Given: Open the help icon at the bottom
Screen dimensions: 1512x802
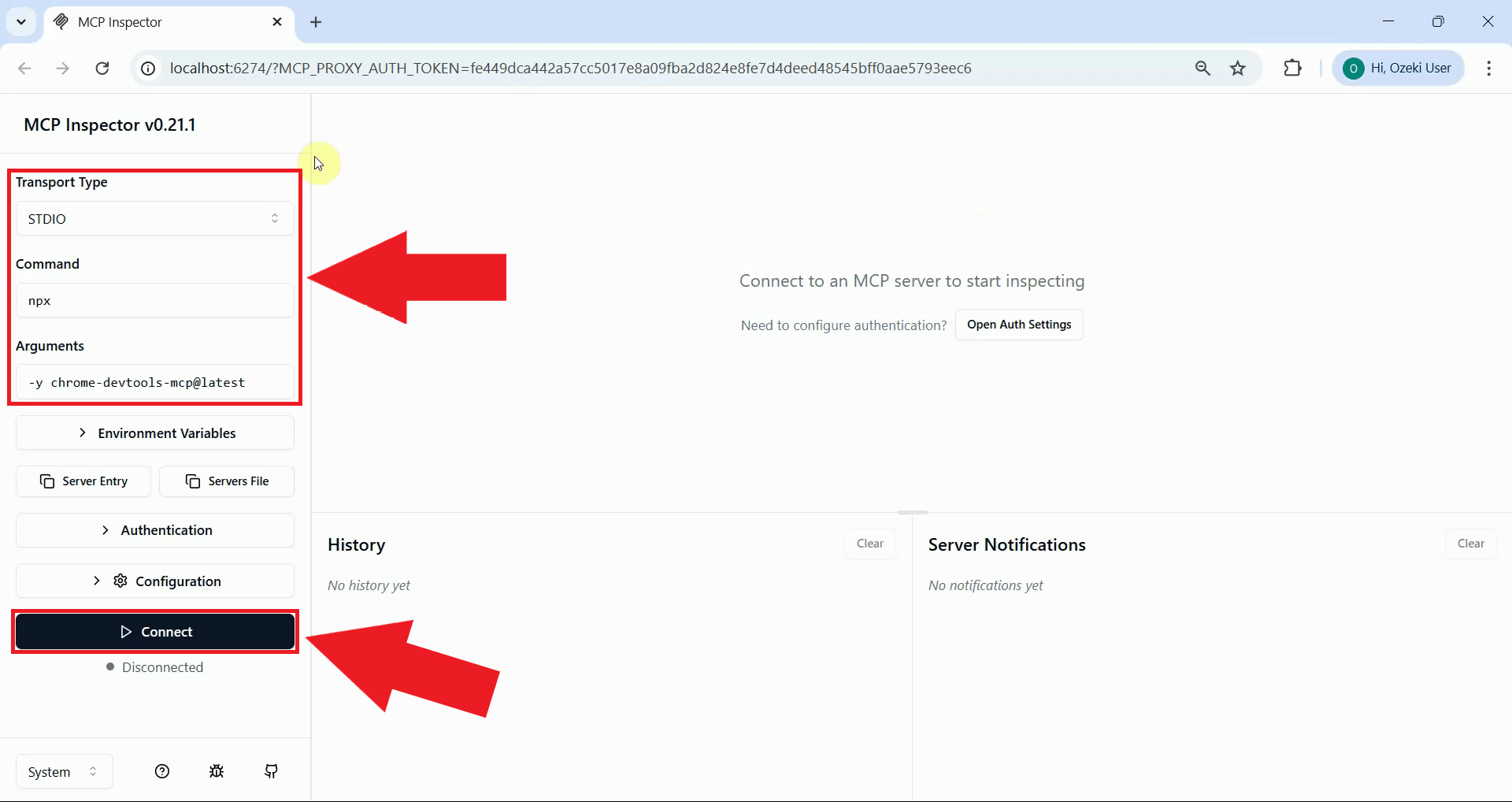Looking at the screenshot, I should [x=162, y=771].
